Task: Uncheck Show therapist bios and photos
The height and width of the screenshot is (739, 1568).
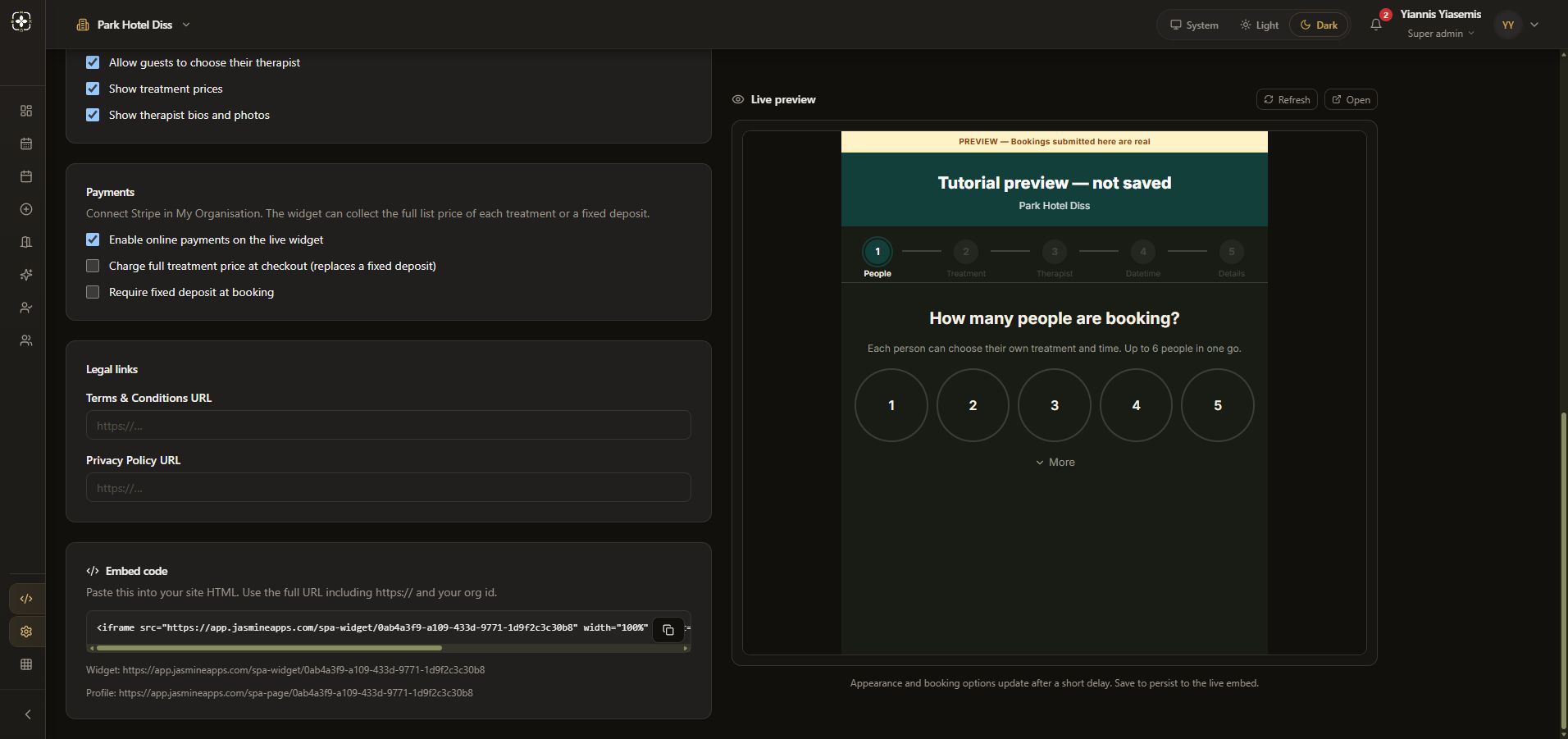Action: (93, 115)
